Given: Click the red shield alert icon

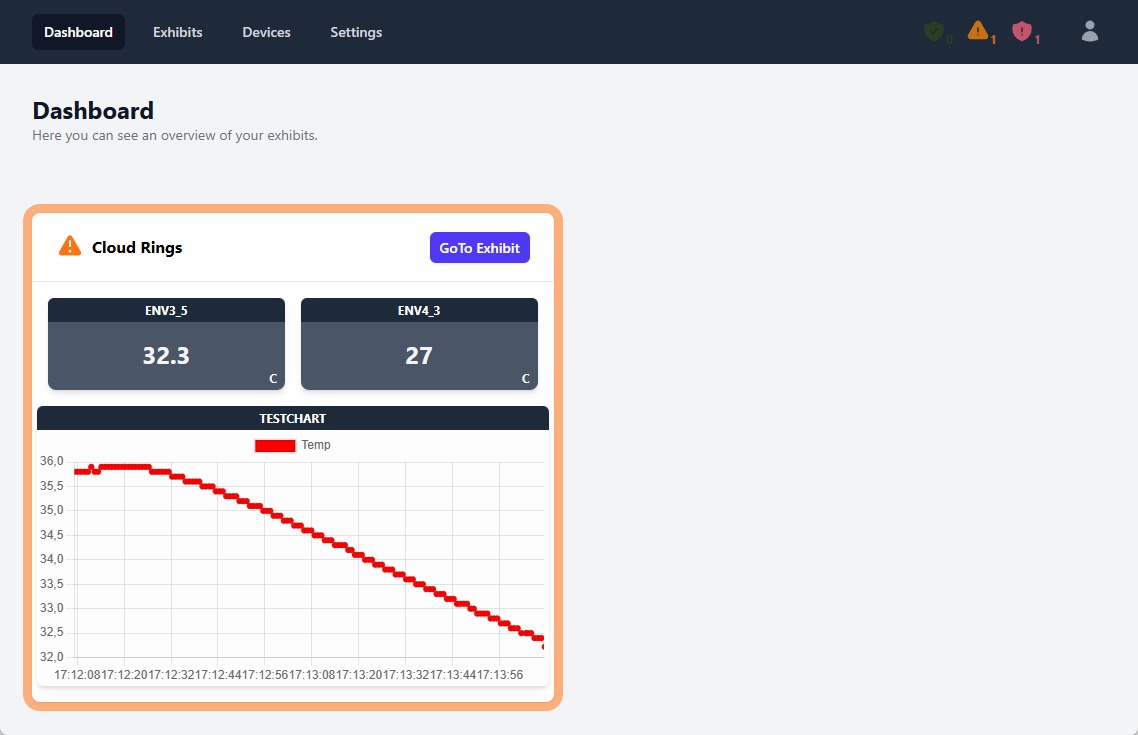Looking at the screenshot, I should tap(1022, 31).
